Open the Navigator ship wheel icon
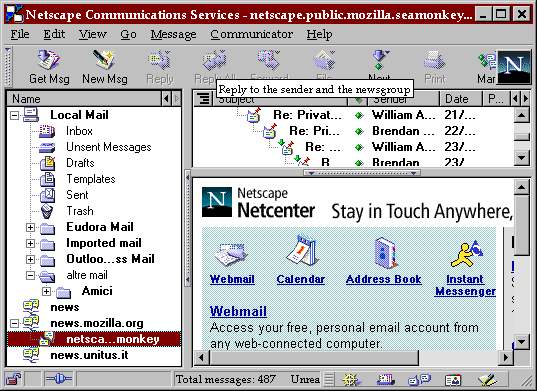The width and height of the screenshot is (537, 391). point(350,379)
